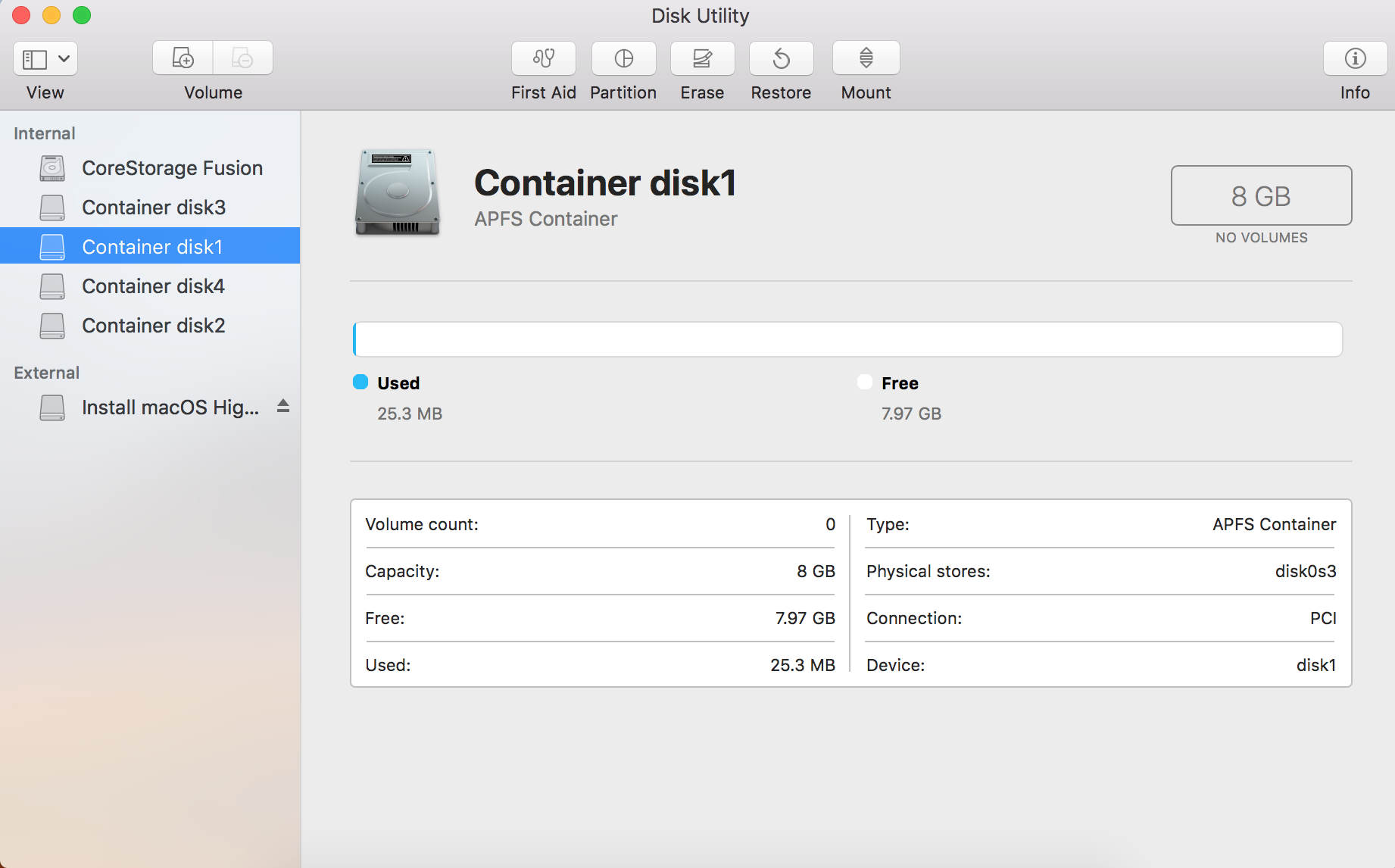Viewport: 1395px width, 868px height.
Task: Click the Mount toolbar icon
Action: tap(865, 58)
